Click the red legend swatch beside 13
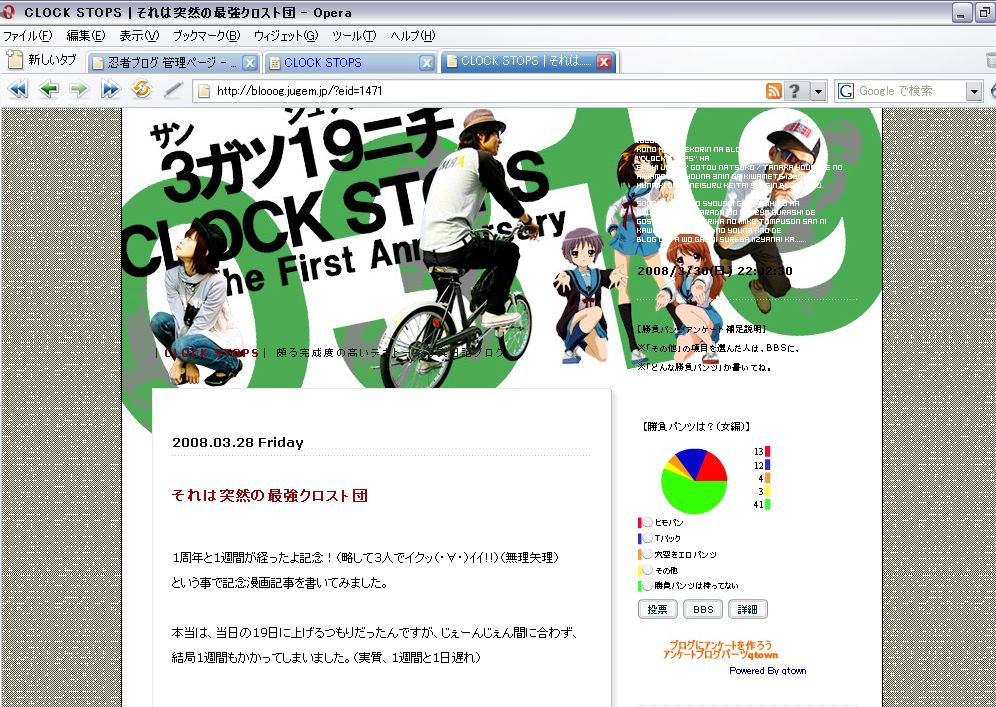Screen dimensions: 996x707 coord(767,452)
